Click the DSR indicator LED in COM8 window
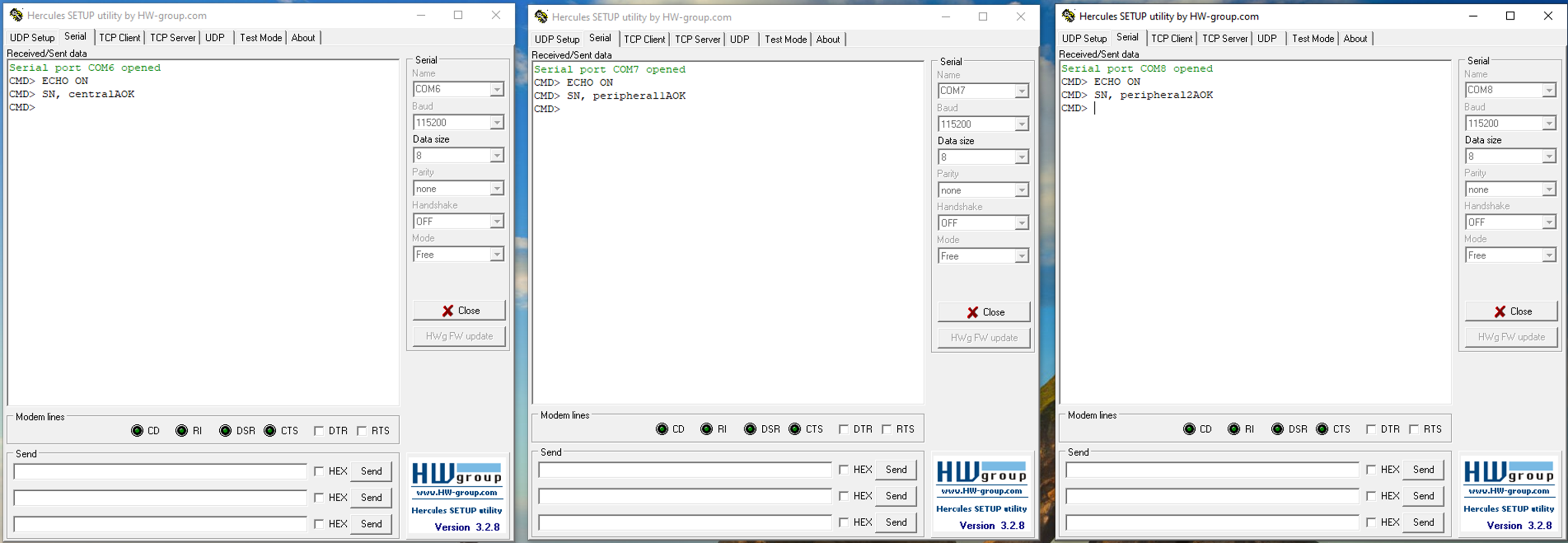The width and height of the screenshot is (1568, 543). (1278, 429)
